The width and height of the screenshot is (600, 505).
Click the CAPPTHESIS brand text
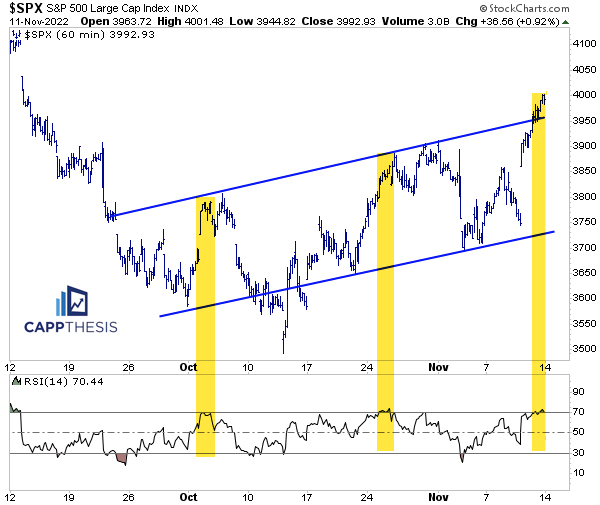click(71, 327)
